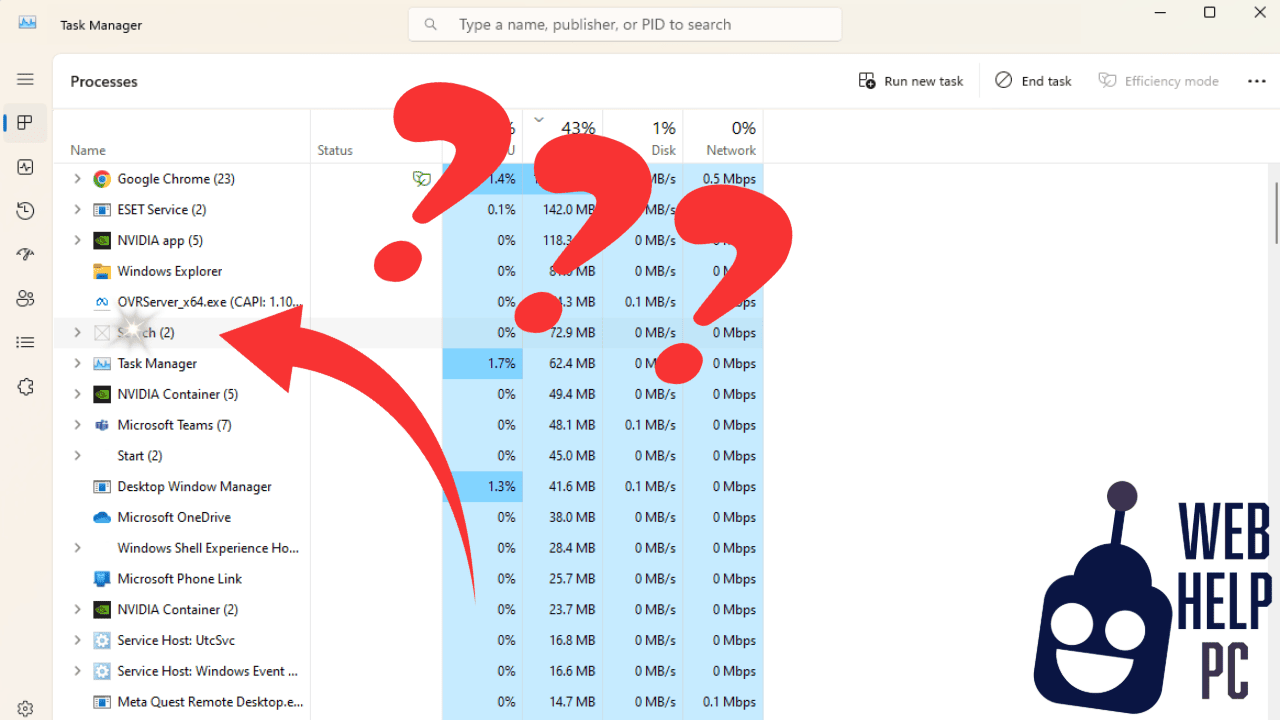Click ESET Service's 142.0 MB memory cell
Viewport: 1280px width, 720px height.
tap(563, 210)
